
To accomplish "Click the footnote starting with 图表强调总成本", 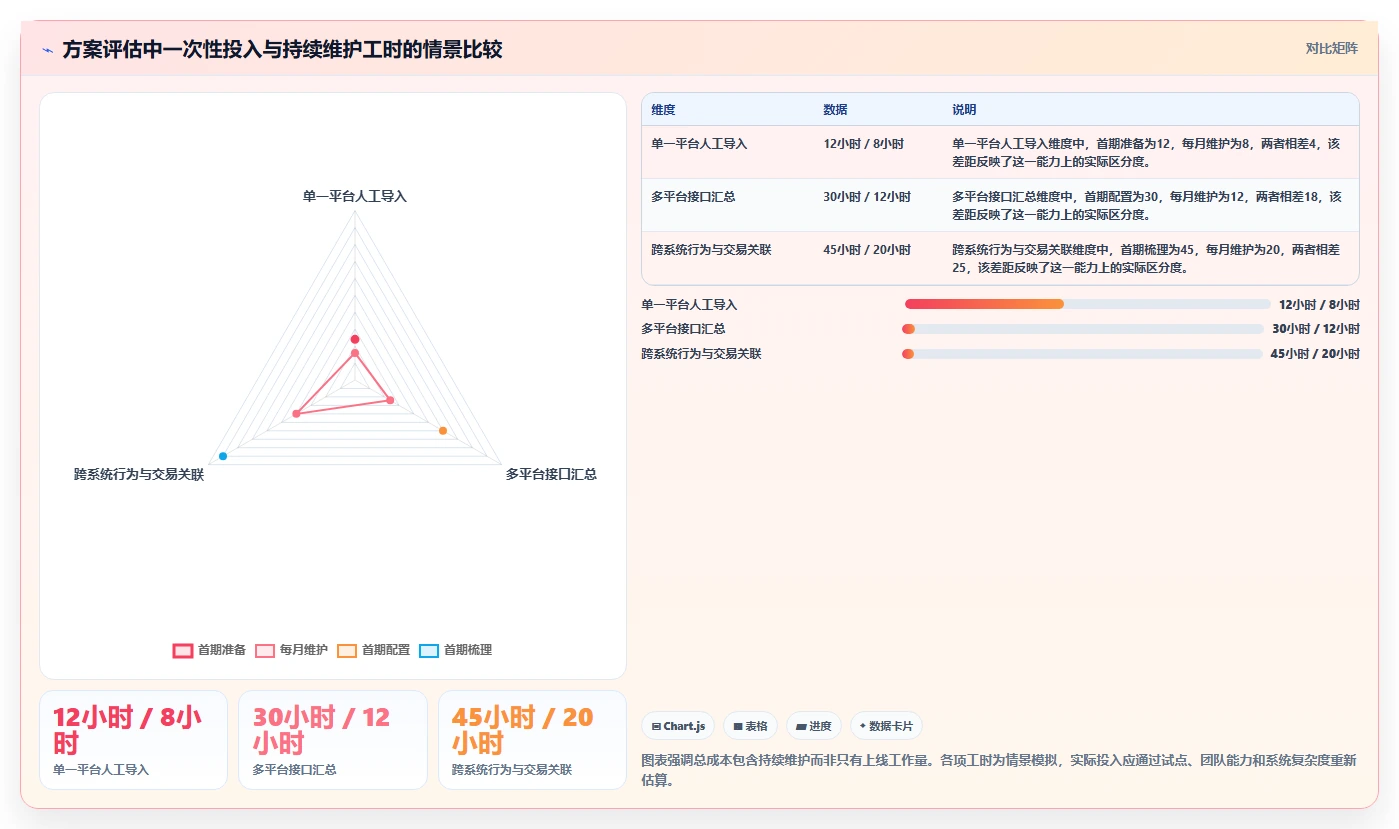I will coord(999,770).
